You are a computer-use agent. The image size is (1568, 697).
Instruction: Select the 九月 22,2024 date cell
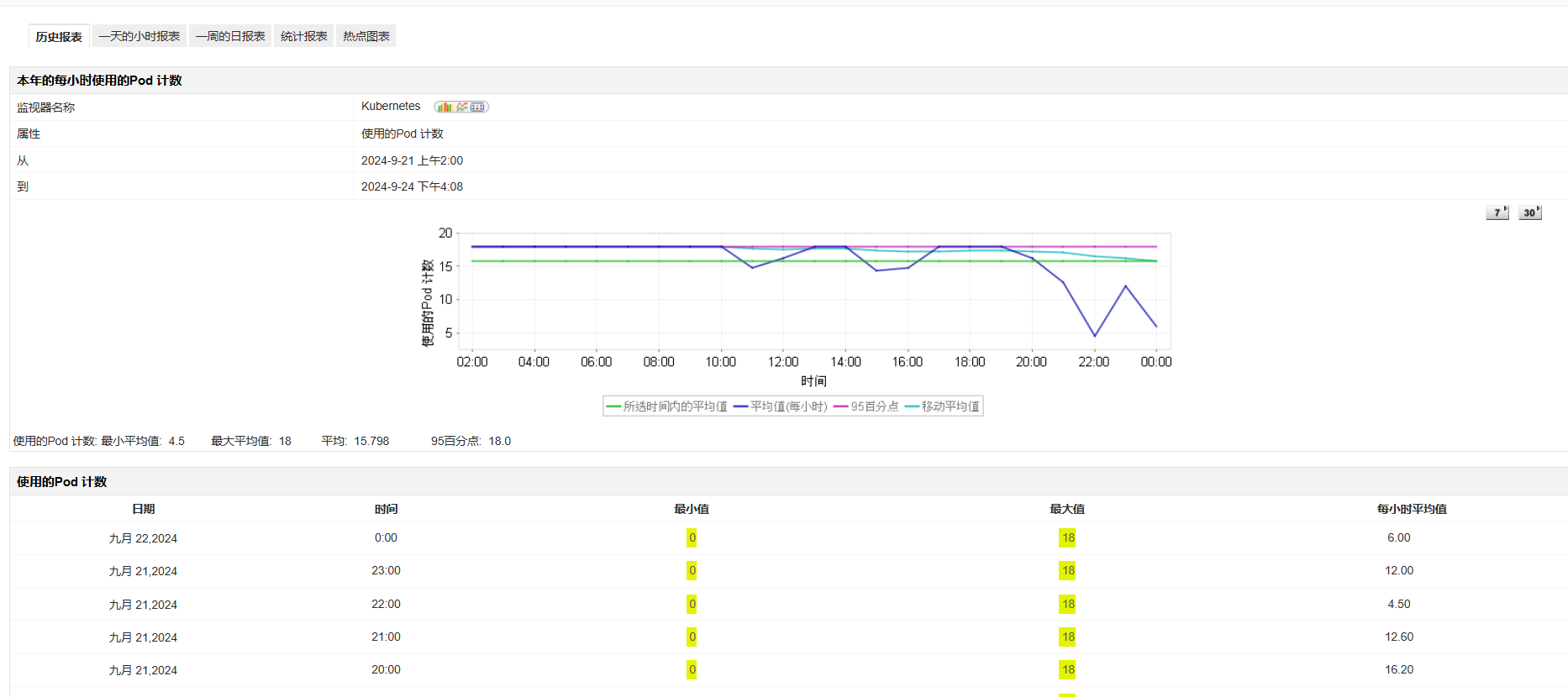point(143,538)
